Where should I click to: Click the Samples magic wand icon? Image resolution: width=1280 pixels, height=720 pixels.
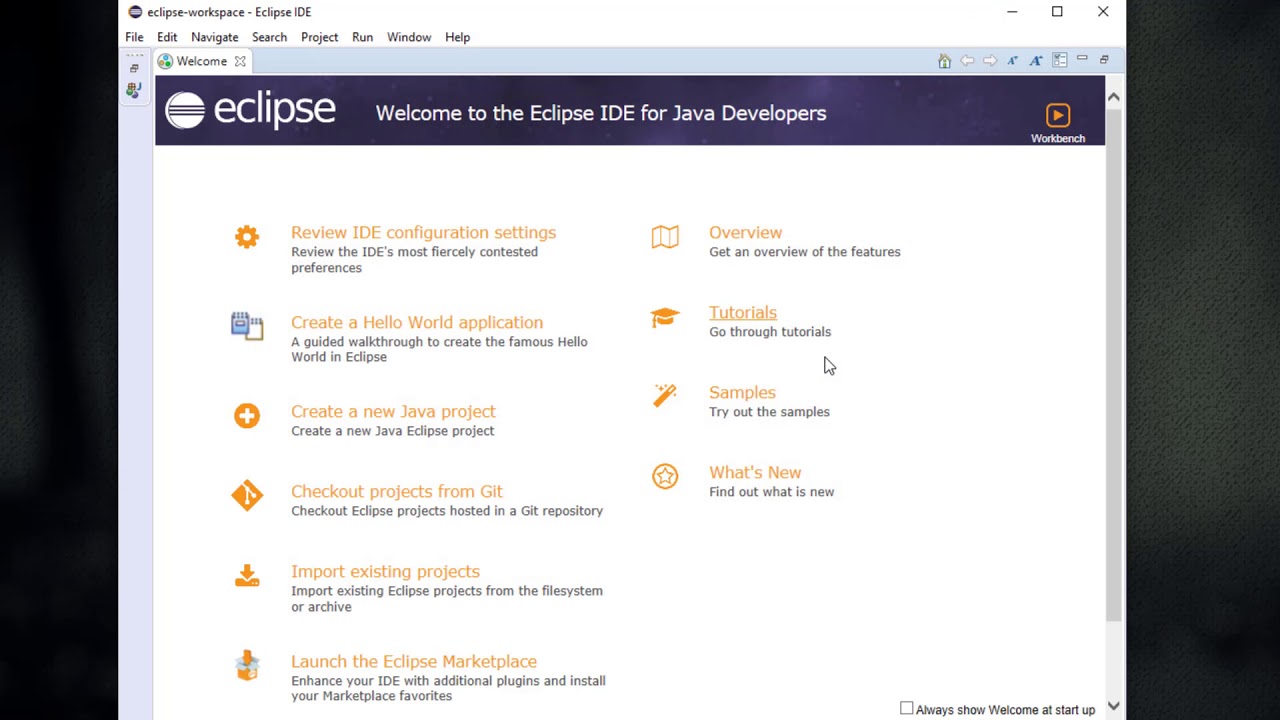click(665, 396)
